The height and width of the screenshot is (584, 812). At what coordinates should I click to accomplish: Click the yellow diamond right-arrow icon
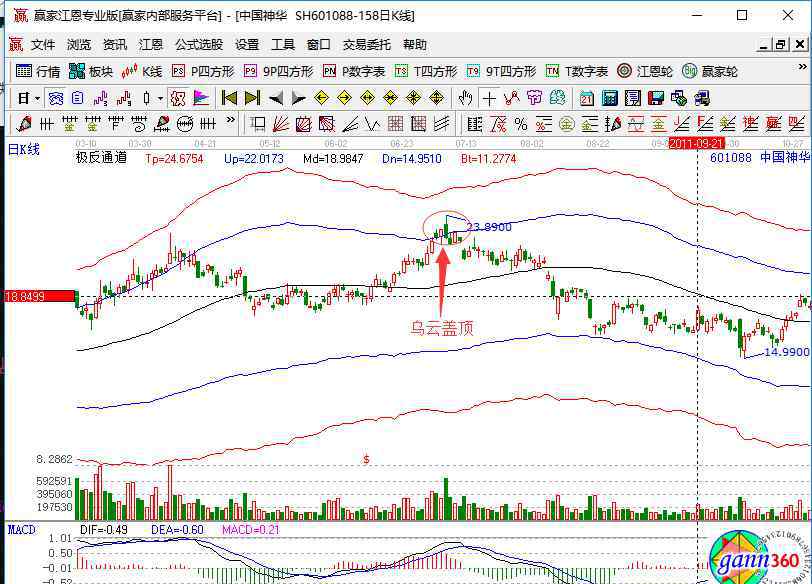coord(344,98)
